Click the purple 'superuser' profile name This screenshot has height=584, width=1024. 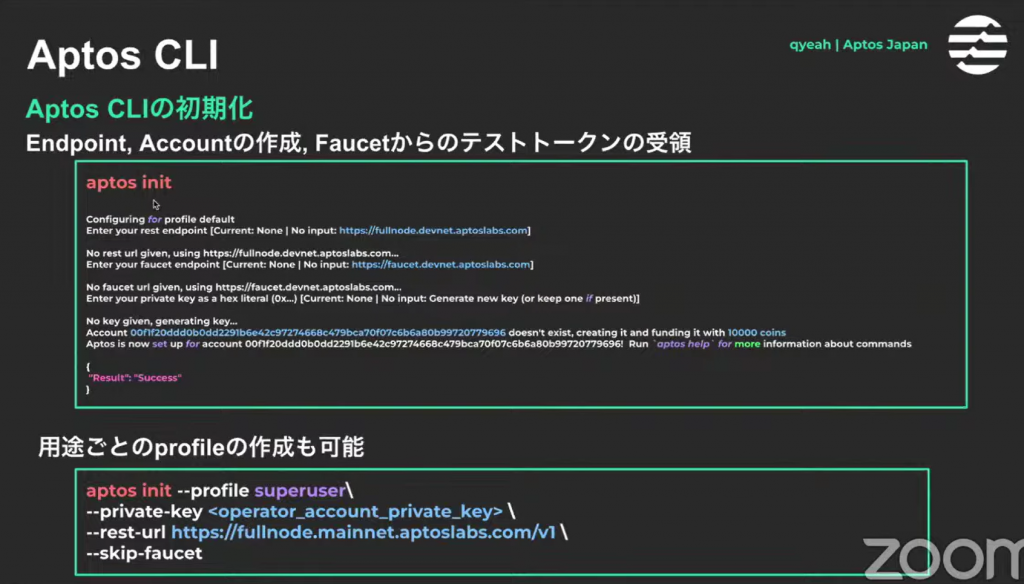coord(298,490)
